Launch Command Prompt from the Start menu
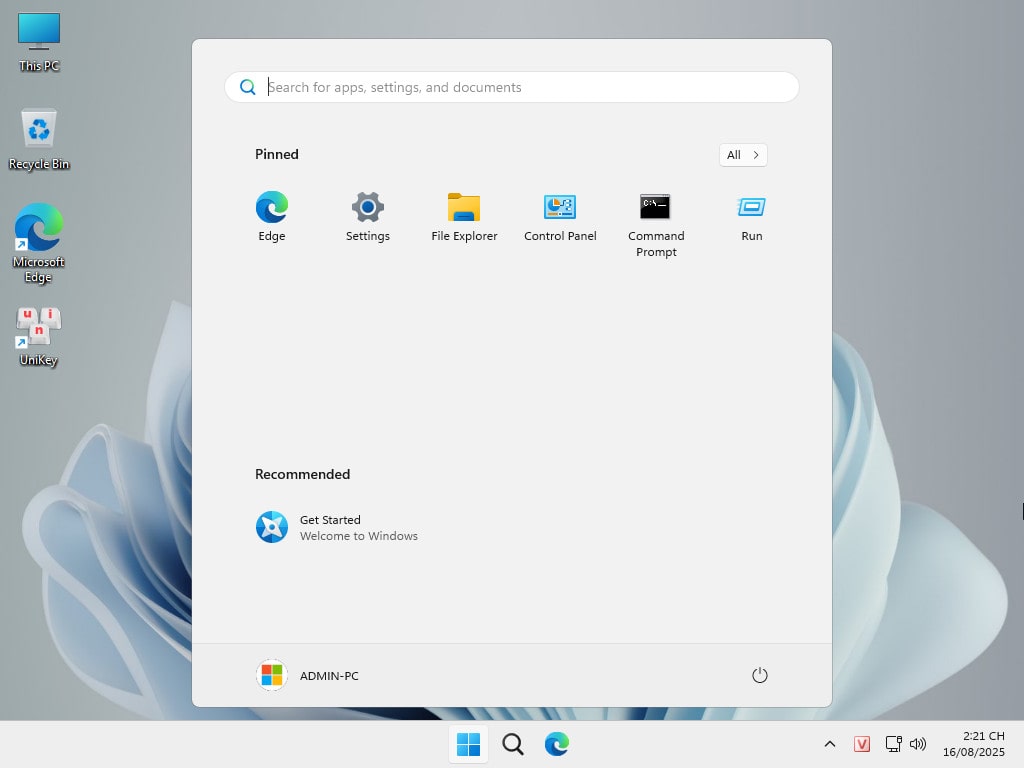The image size is (1024, 768). (656, 225)
